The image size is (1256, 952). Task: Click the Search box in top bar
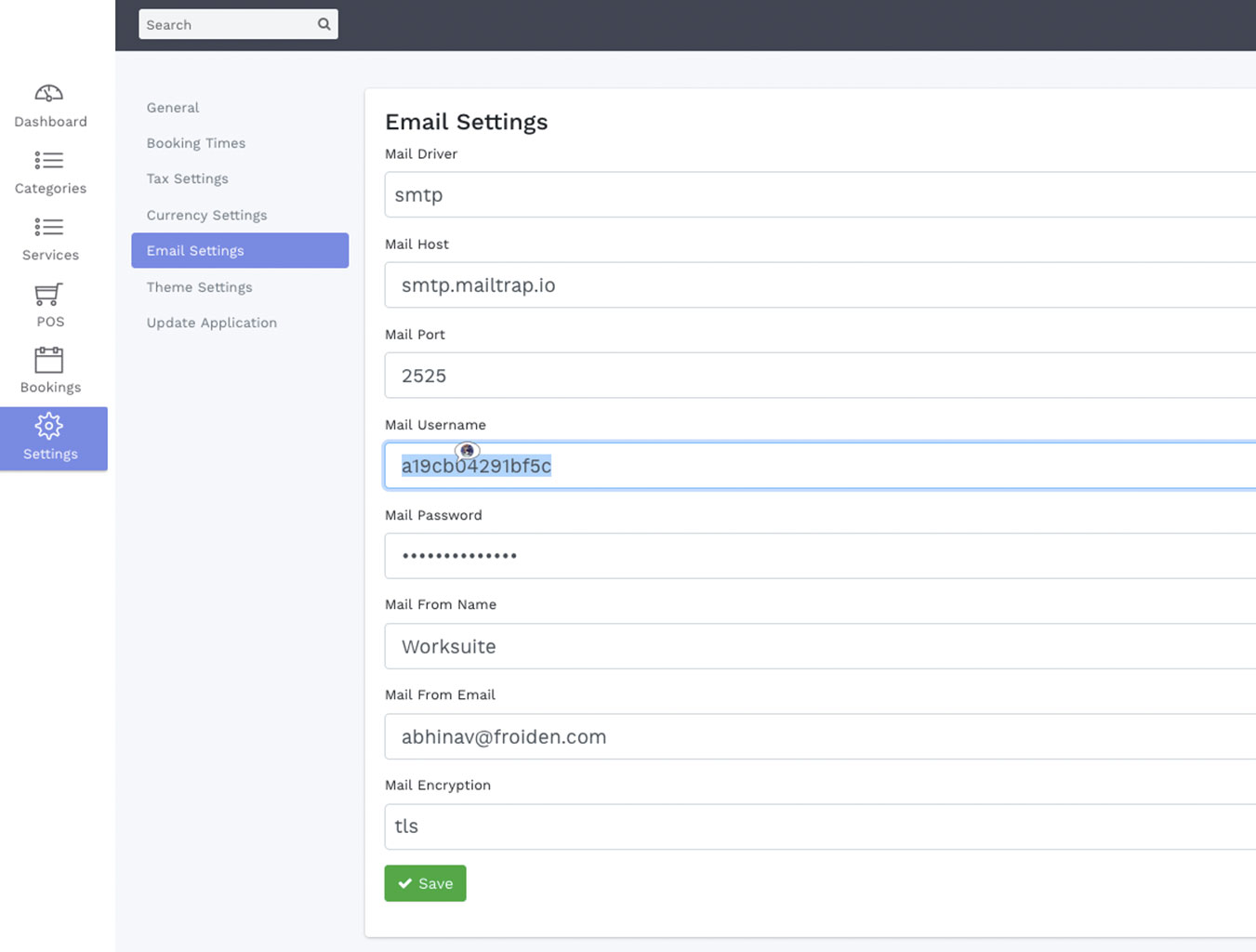point(228,24)
